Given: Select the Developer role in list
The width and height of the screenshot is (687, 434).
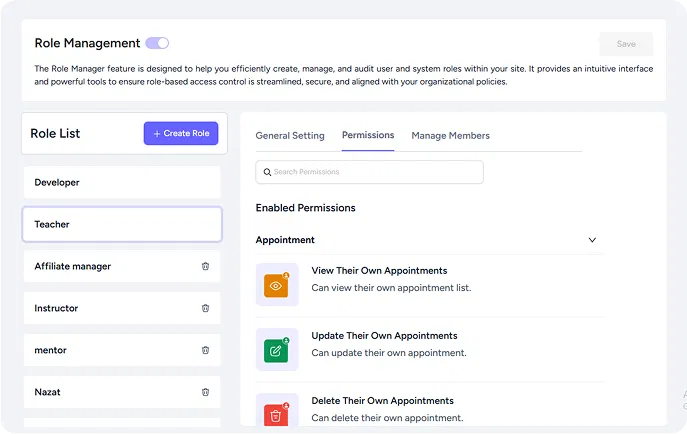Looking at the screenshot, I should (121, 182).
